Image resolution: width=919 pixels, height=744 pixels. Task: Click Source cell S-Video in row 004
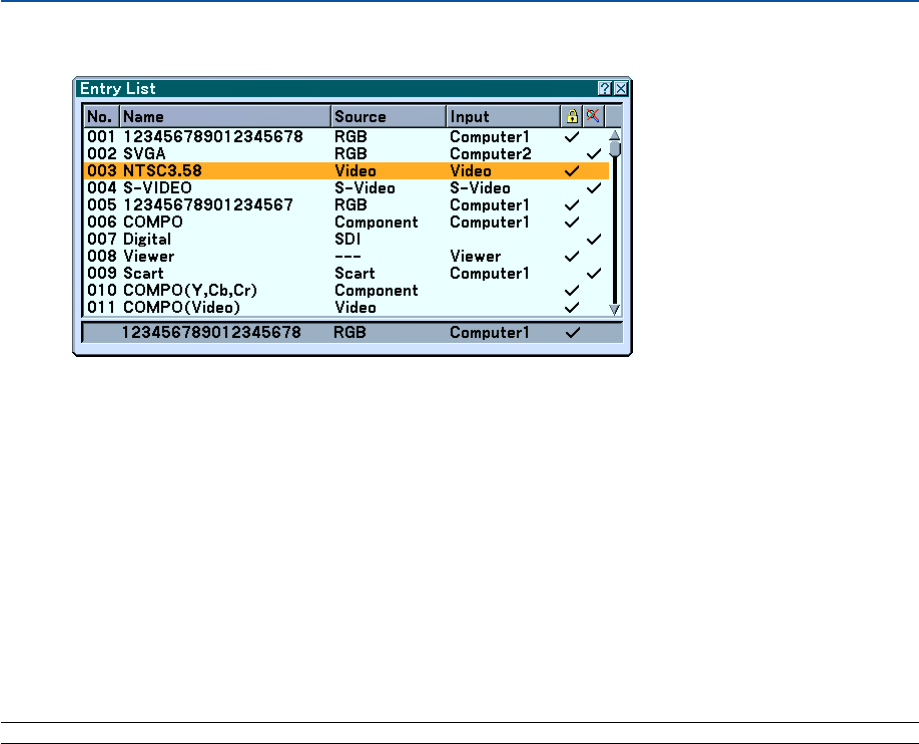tap(365, 188)
